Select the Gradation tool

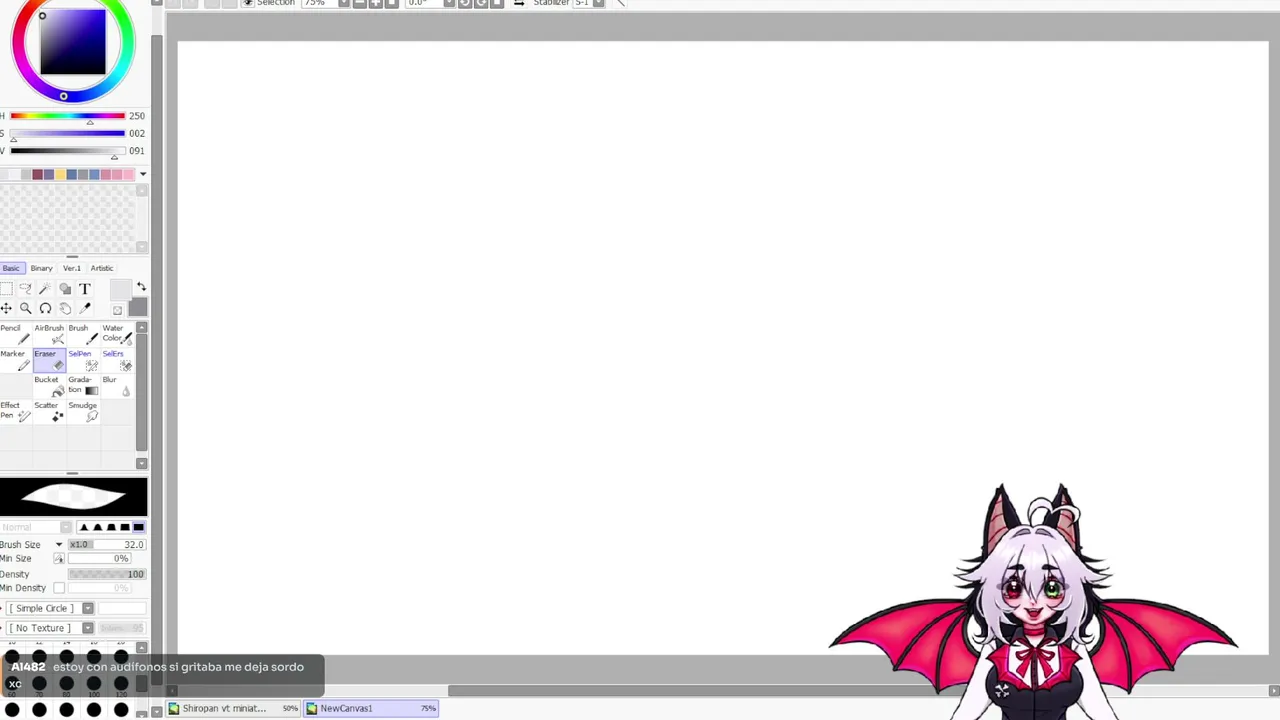tap(83, 386)
